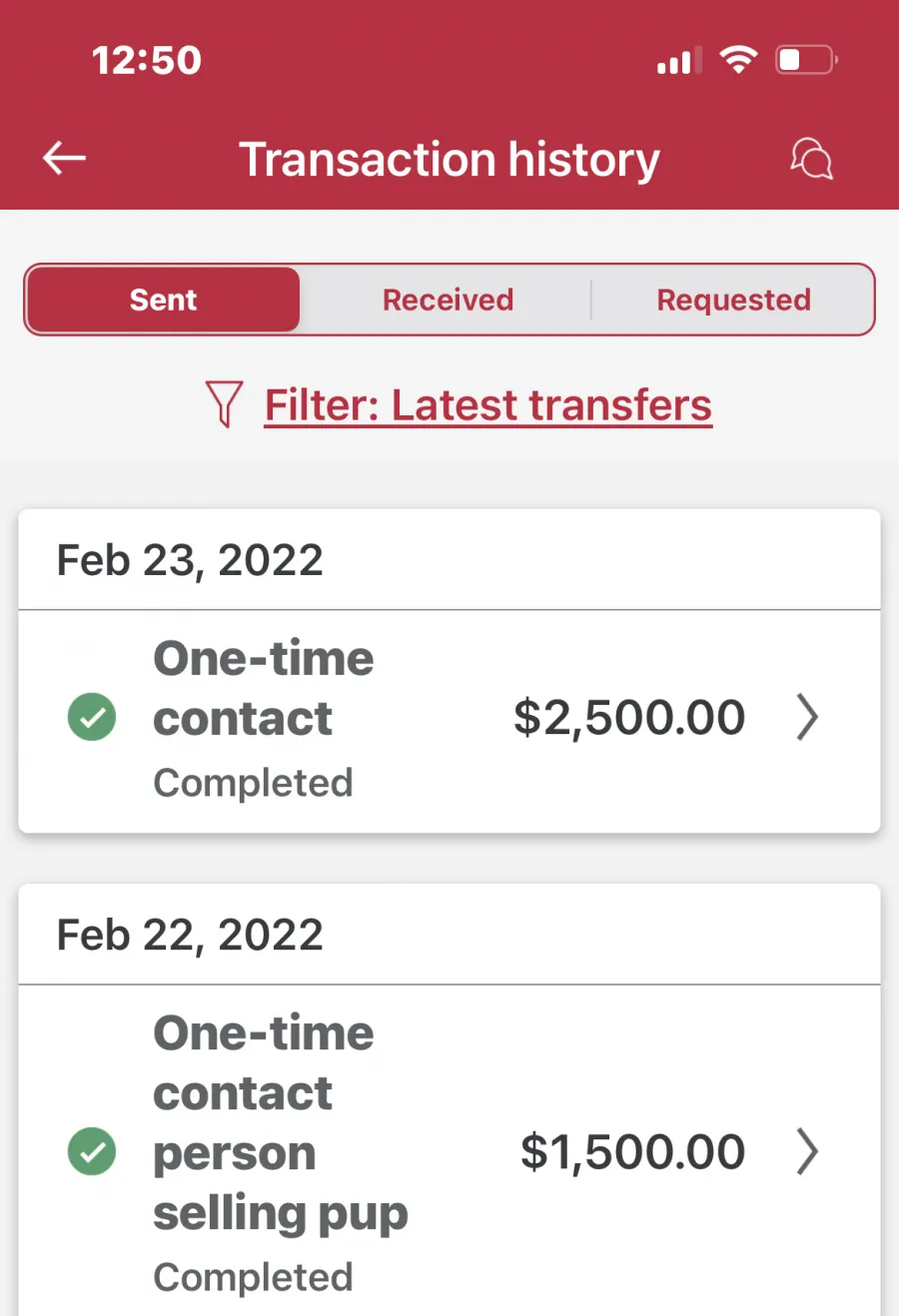Tap the battery status icon
The width and height of the screenshot is (899, 1316).
(807, 60)
